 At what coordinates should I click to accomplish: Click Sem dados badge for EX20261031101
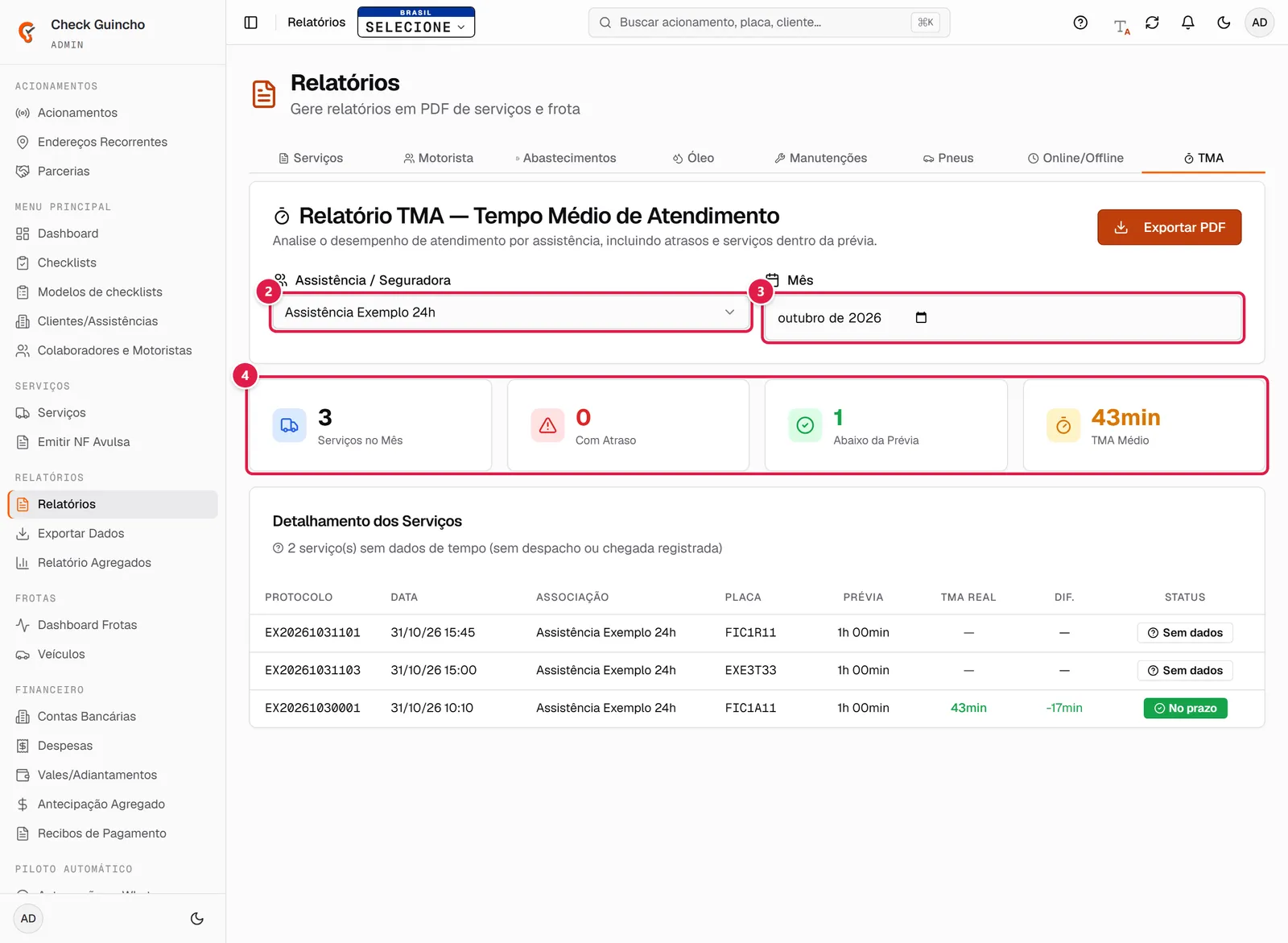1185,633
